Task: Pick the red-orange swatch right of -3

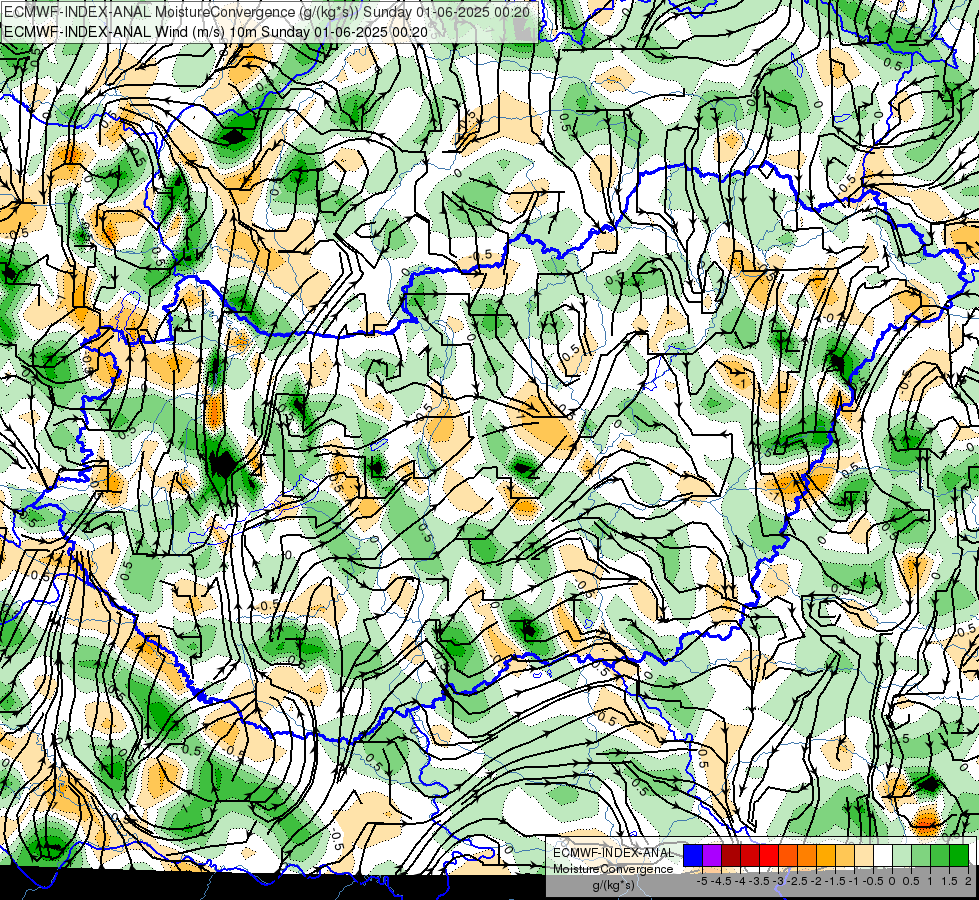Action: (788, 856)
